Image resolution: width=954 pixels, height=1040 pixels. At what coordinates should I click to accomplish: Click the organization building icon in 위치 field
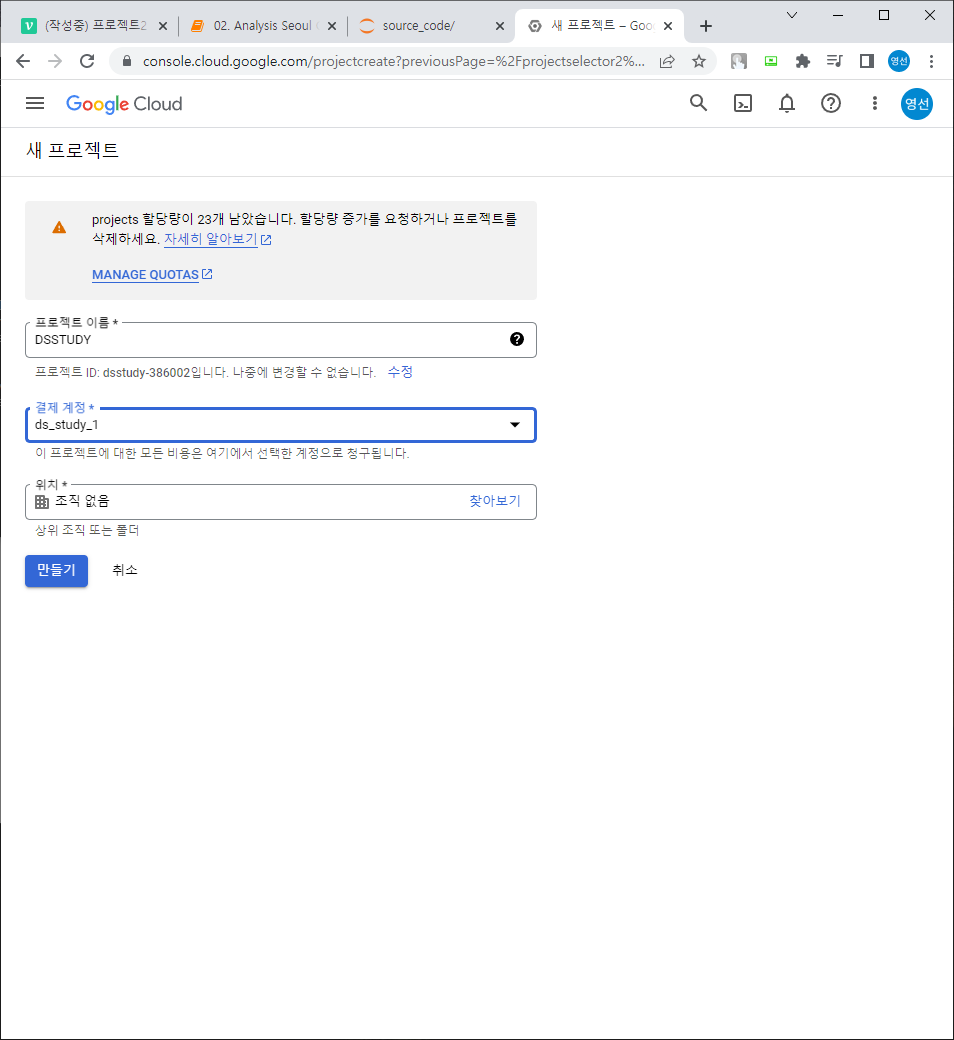(x=42, y=501)
